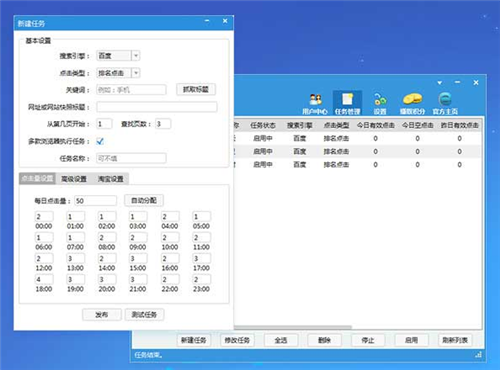The width and height of the screenshot is (500, 370).
Task: Select the click count field for 00:00
Action: tap(44, 216)
